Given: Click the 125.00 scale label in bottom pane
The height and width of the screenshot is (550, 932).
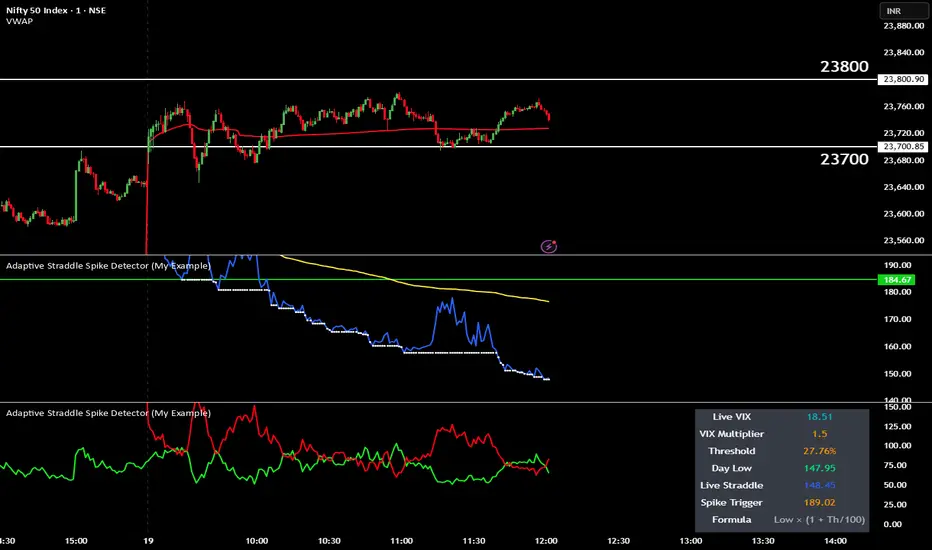Looking at the screenshot, I should point(898,426).
